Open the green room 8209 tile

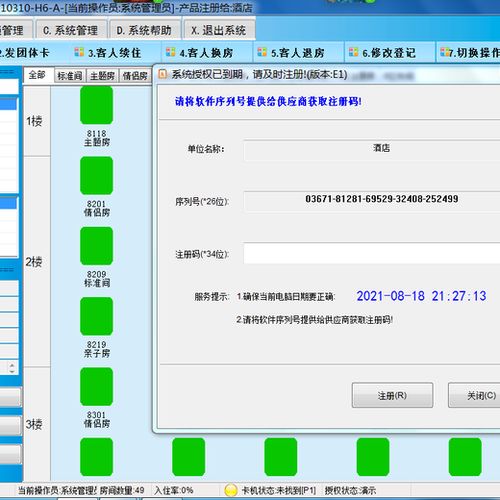(x=97, y=246)
